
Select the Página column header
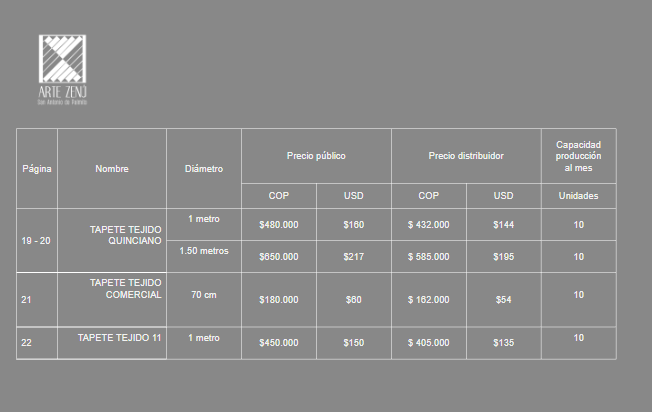click(x=37, y=169)
